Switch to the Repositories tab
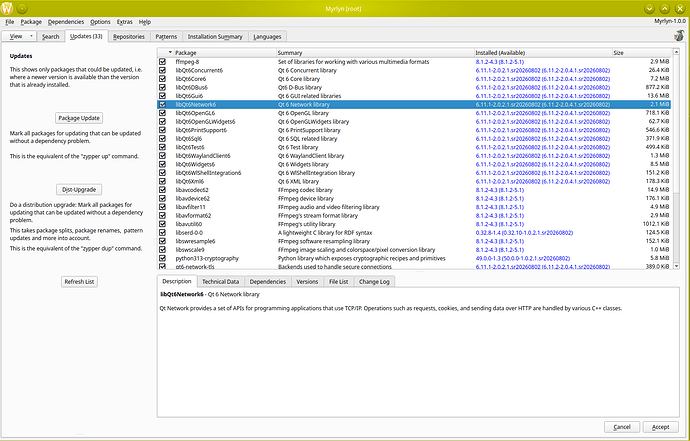The width and height of the screenshot is (690, 441). 128,37
